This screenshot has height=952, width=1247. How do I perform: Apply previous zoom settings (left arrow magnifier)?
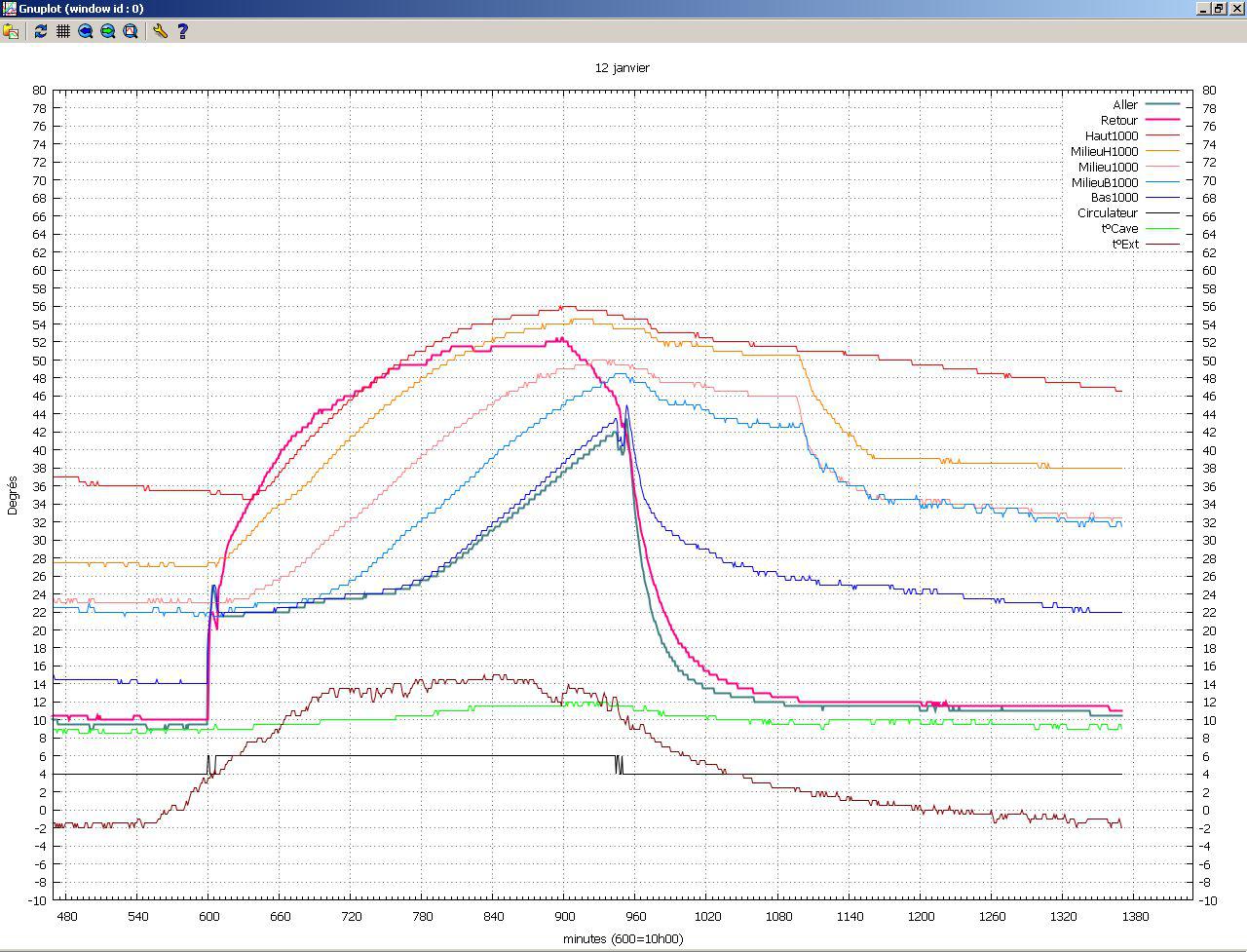coord(85,31)
